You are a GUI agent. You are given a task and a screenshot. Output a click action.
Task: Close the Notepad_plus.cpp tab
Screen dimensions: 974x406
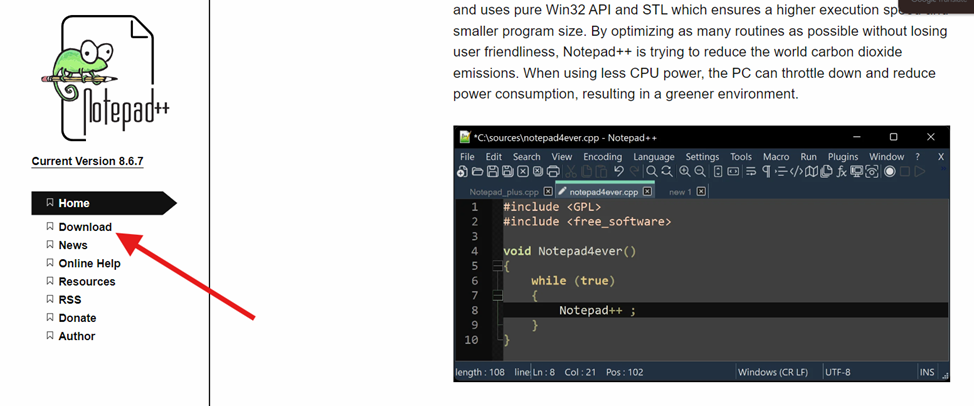tap(548, 191)
